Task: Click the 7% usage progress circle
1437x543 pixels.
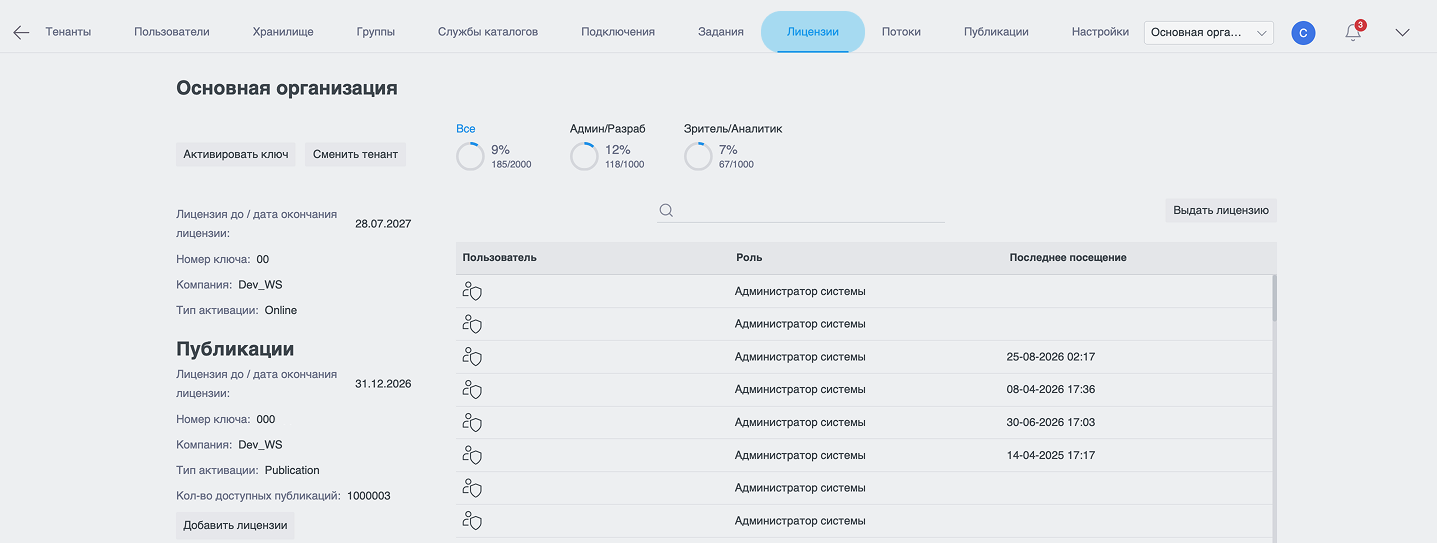Action: tap(698, 156)
